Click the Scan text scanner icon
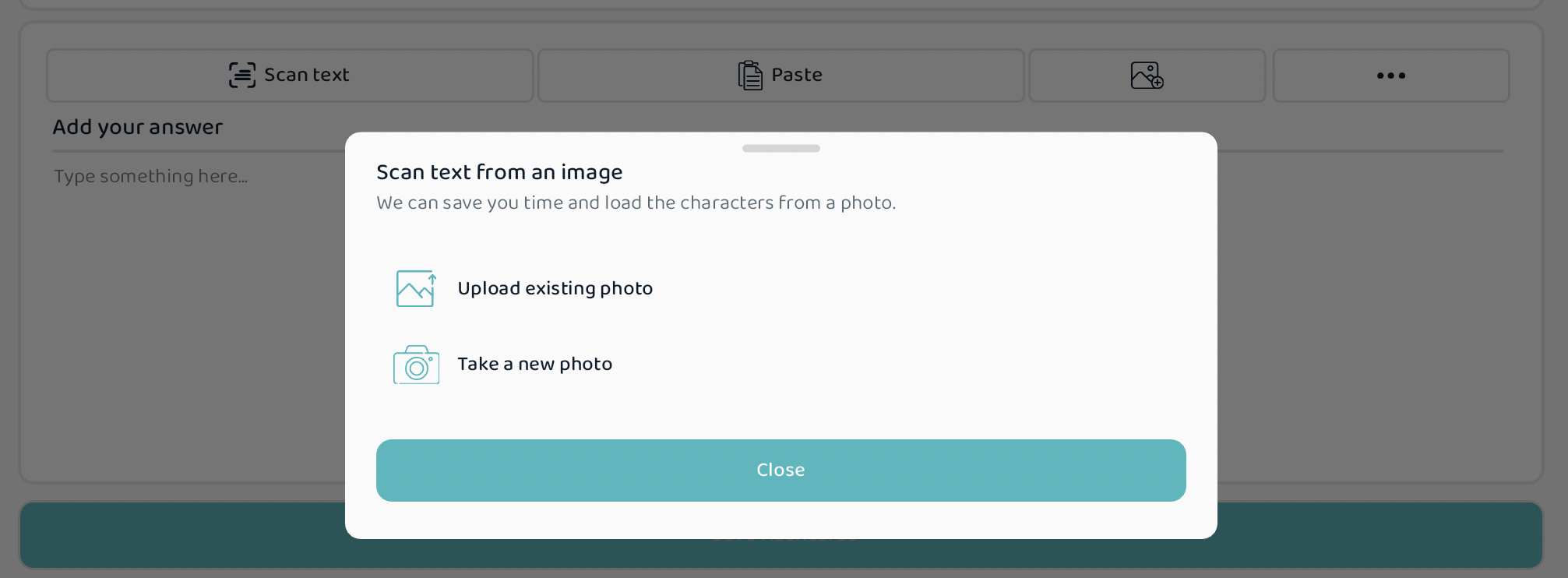Viewport: 1568px width, 578px height. (x=241, y=75)
